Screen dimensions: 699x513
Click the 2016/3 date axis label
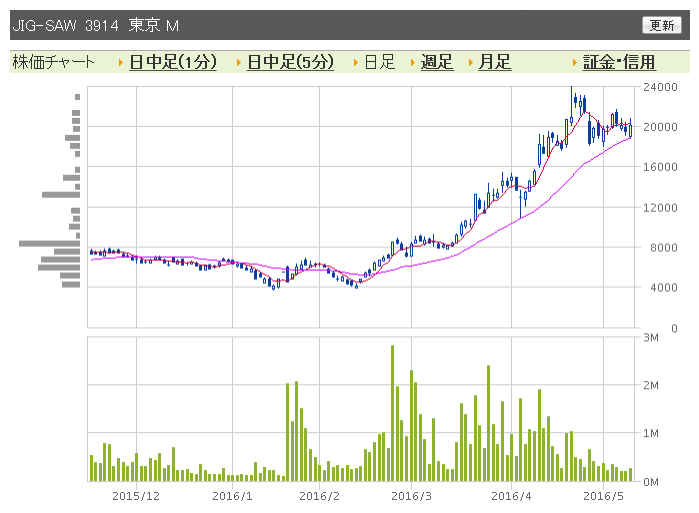[x=411, y=496]
